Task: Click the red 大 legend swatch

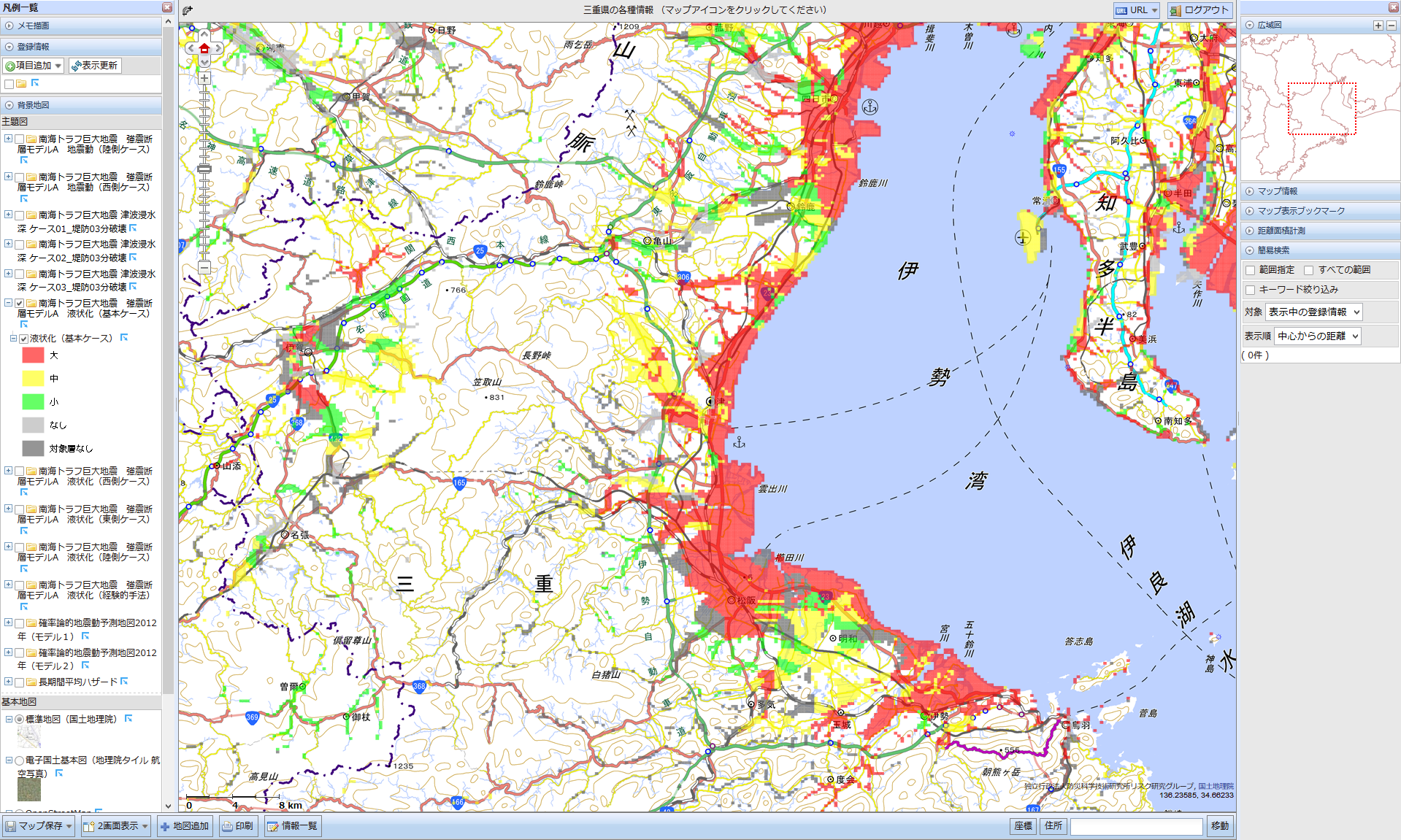Action: pyautogui.click(x=33, y=355)
